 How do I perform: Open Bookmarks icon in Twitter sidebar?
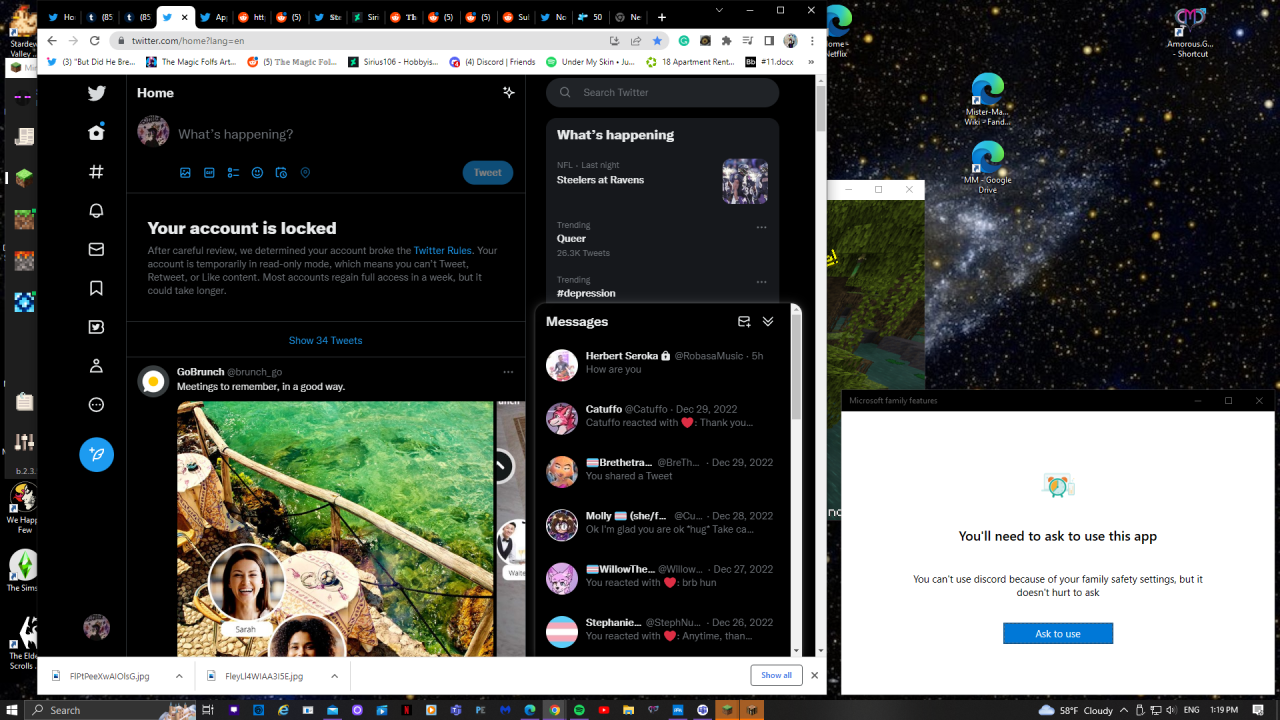click(x=96, y=288)
